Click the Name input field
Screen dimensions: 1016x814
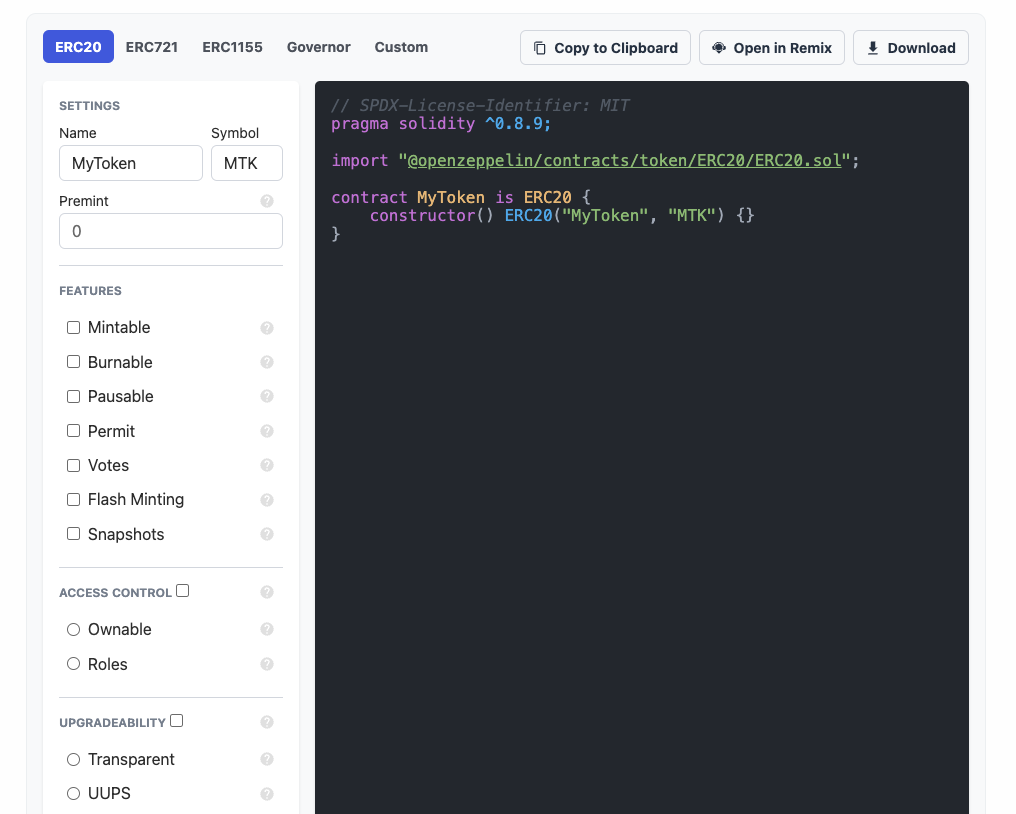pyautogui.click(x=131, y=163)
